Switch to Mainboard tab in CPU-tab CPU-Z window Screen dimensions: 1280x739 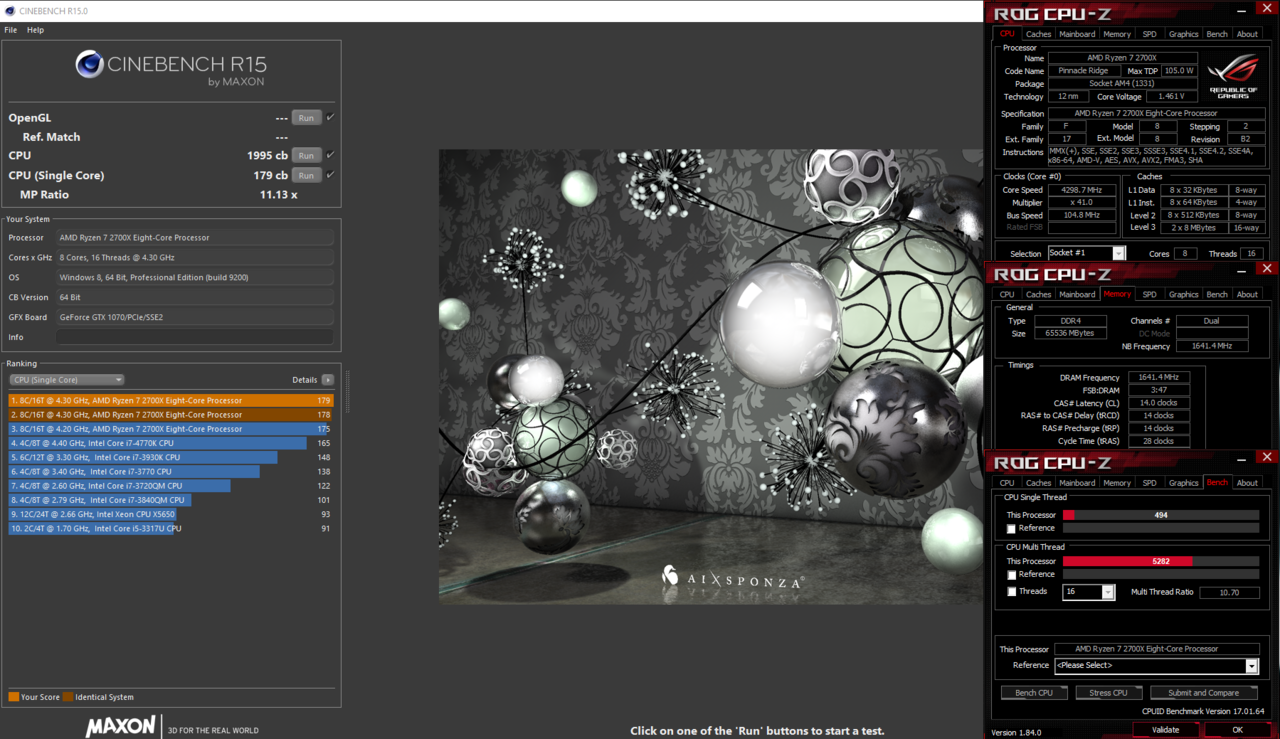[x=1077, y=34]
